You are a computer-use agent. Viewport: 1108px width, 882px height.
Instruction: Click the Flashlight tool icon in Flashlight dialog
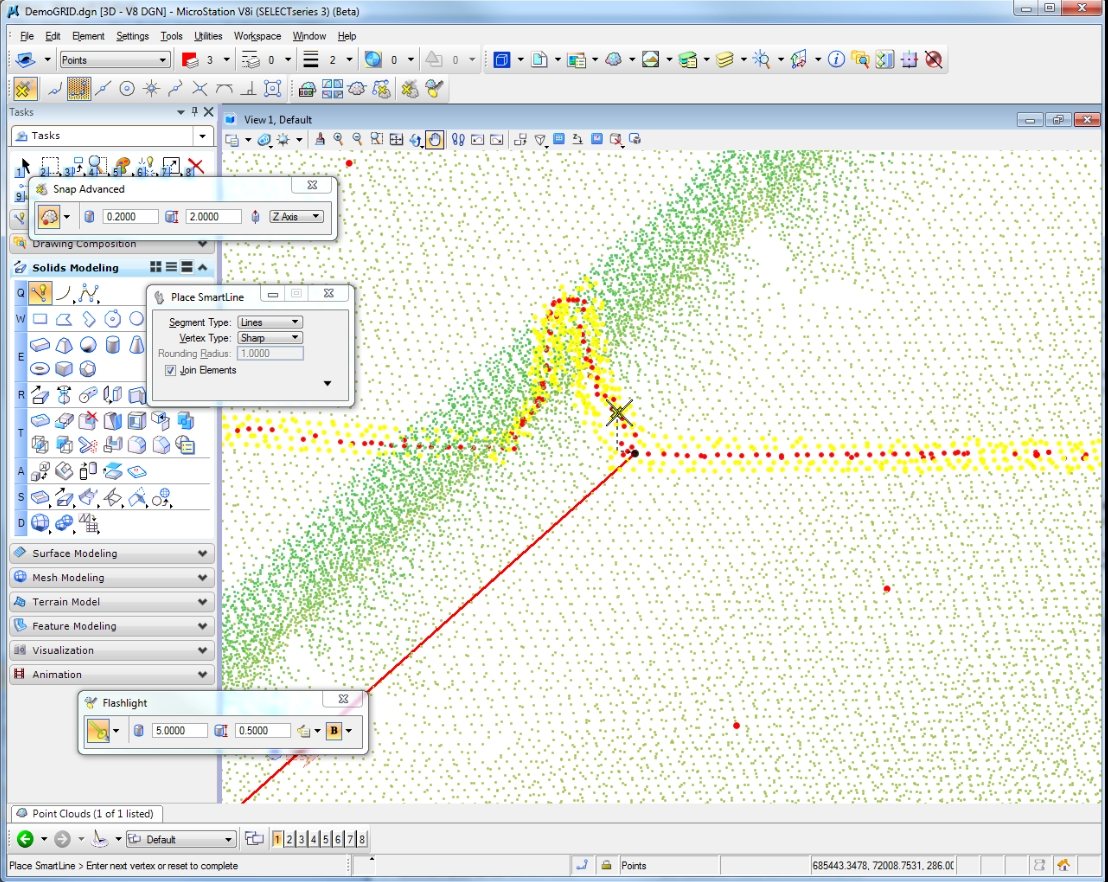point(99,731)
